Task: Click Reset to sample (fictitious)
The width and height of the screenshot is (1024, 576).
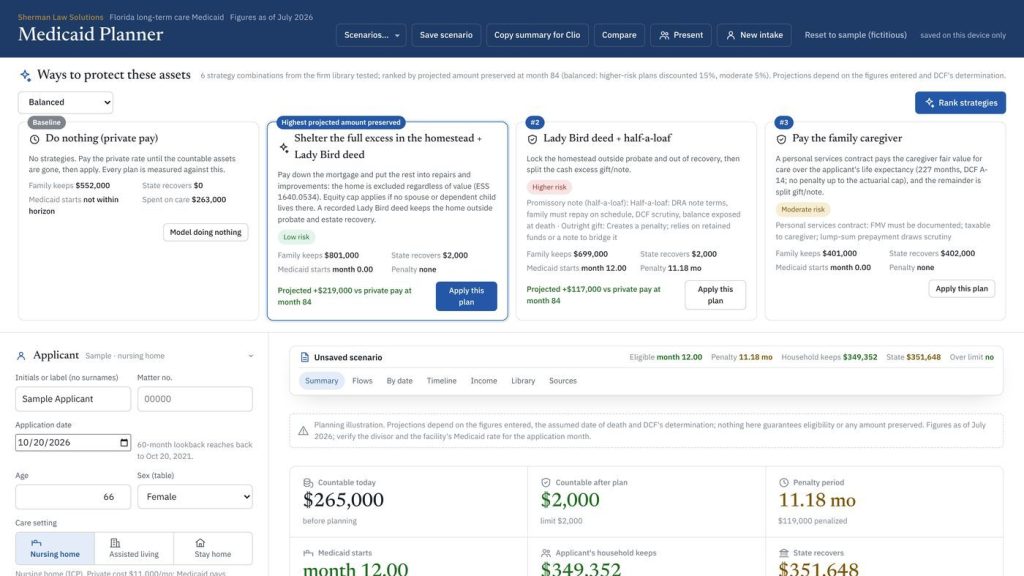Action: [856, 35]
